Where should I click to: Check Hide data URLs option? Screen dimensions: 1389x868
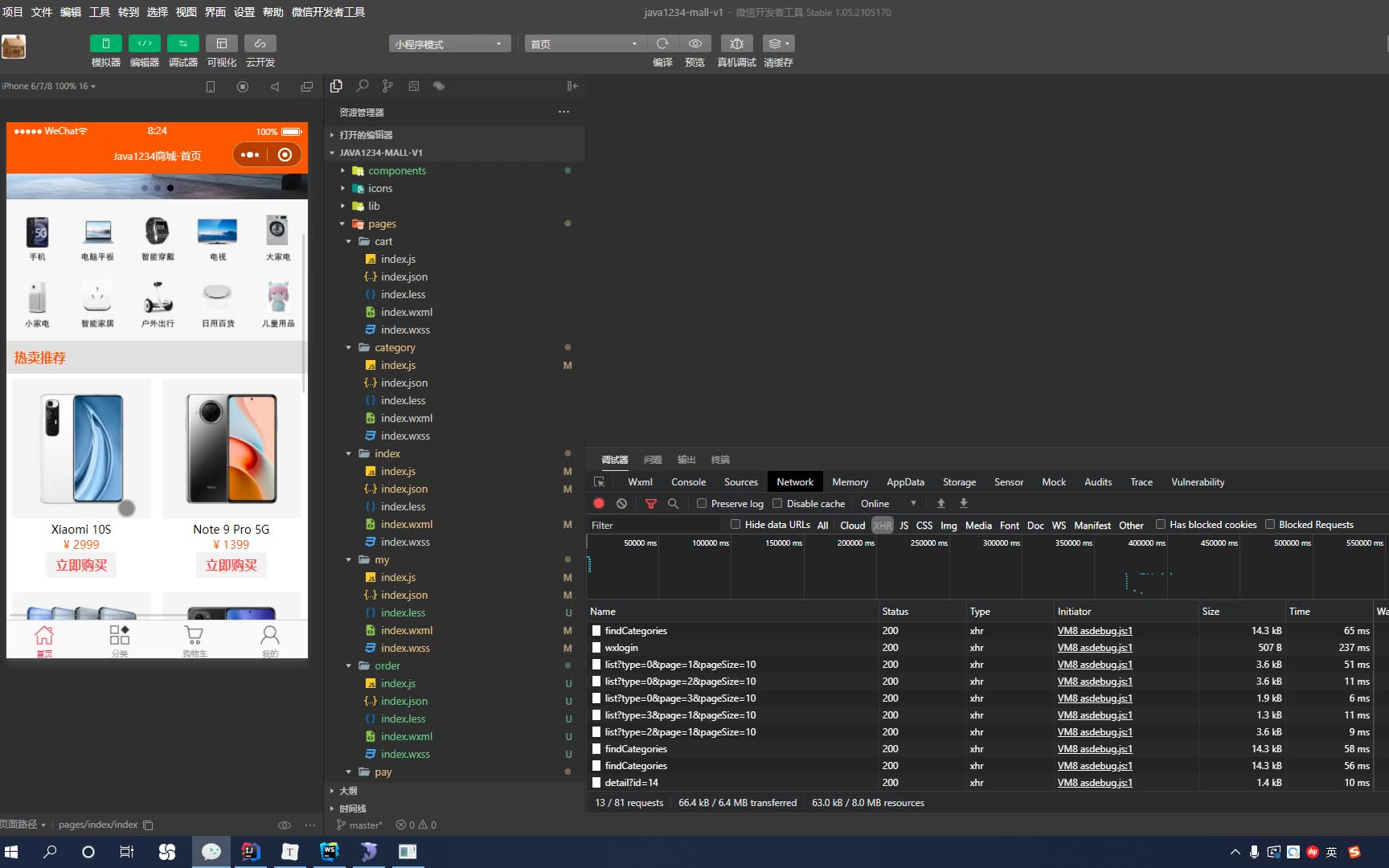pyautogui.click(x=735, y=524)
